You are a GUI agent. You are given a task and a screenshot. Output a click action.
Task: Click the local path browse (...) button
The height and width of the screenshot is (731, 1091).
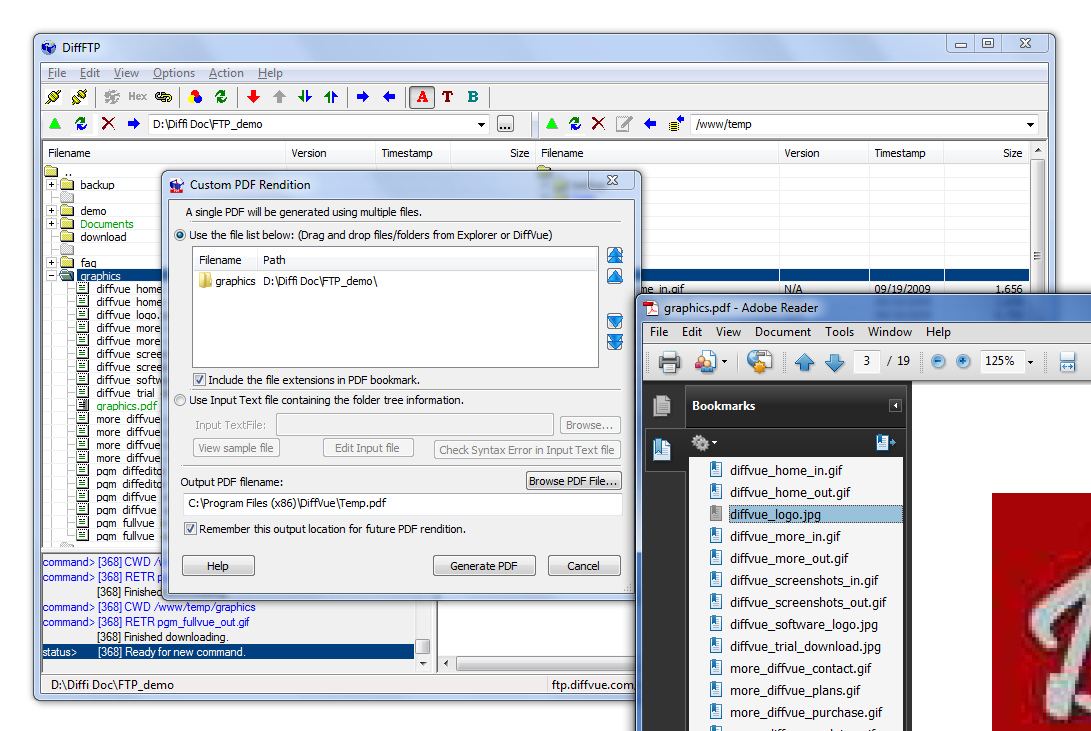pos(505,124)
